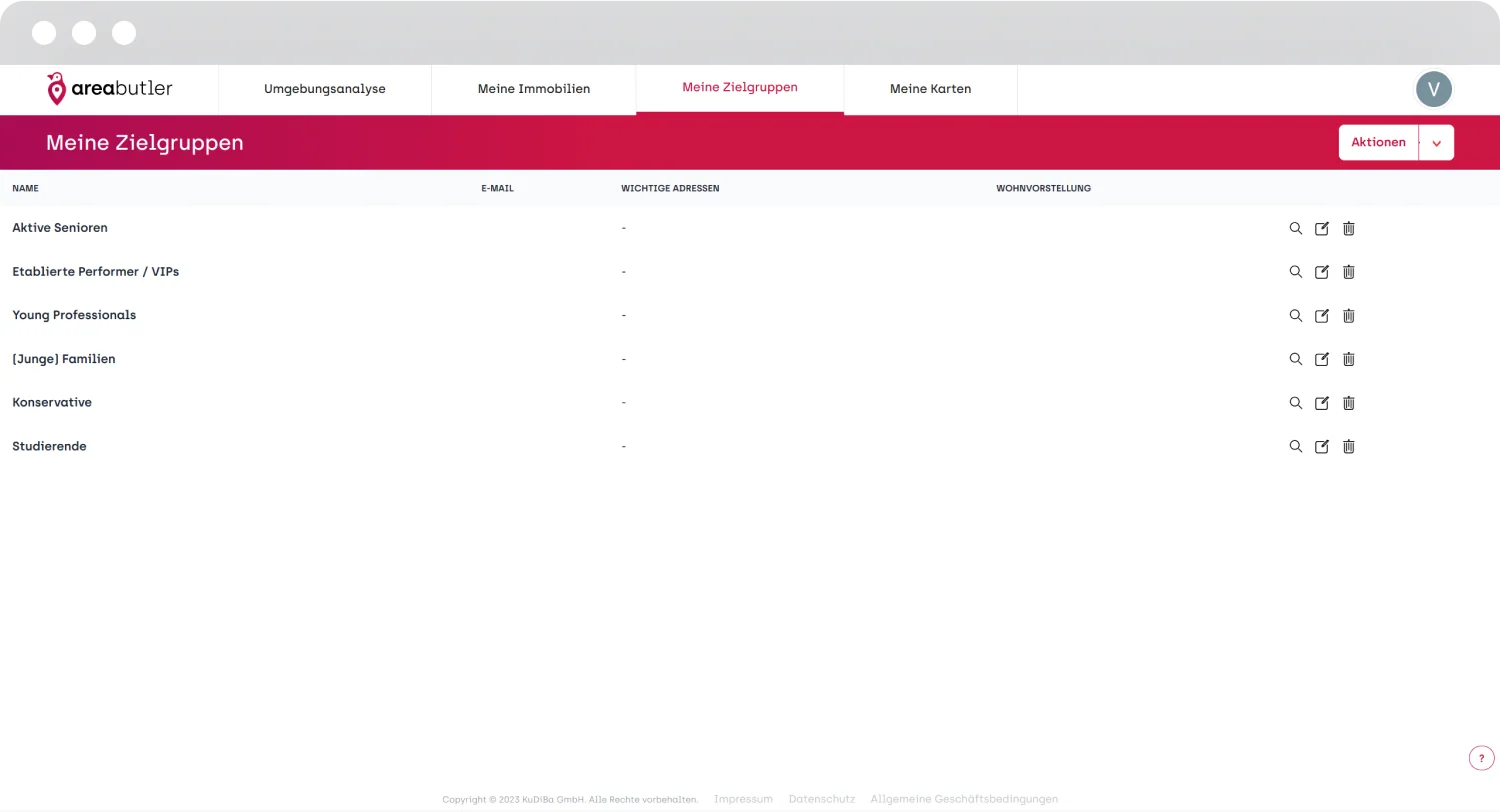
Task: Open the help question mark button
Action: (1481, 759)
